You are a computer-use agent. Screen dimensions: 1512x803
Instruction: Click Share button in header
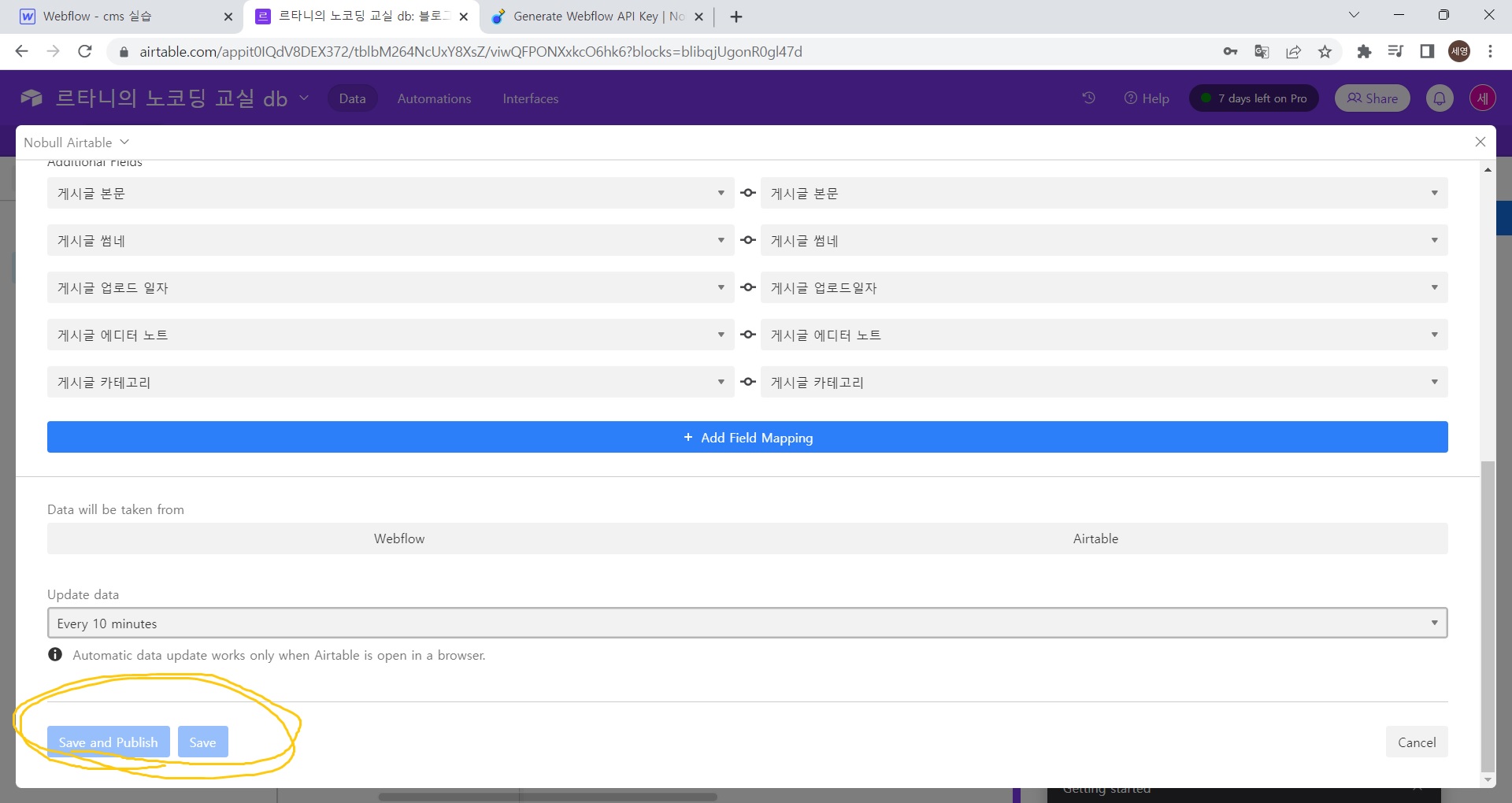(x=1373, y=98)
